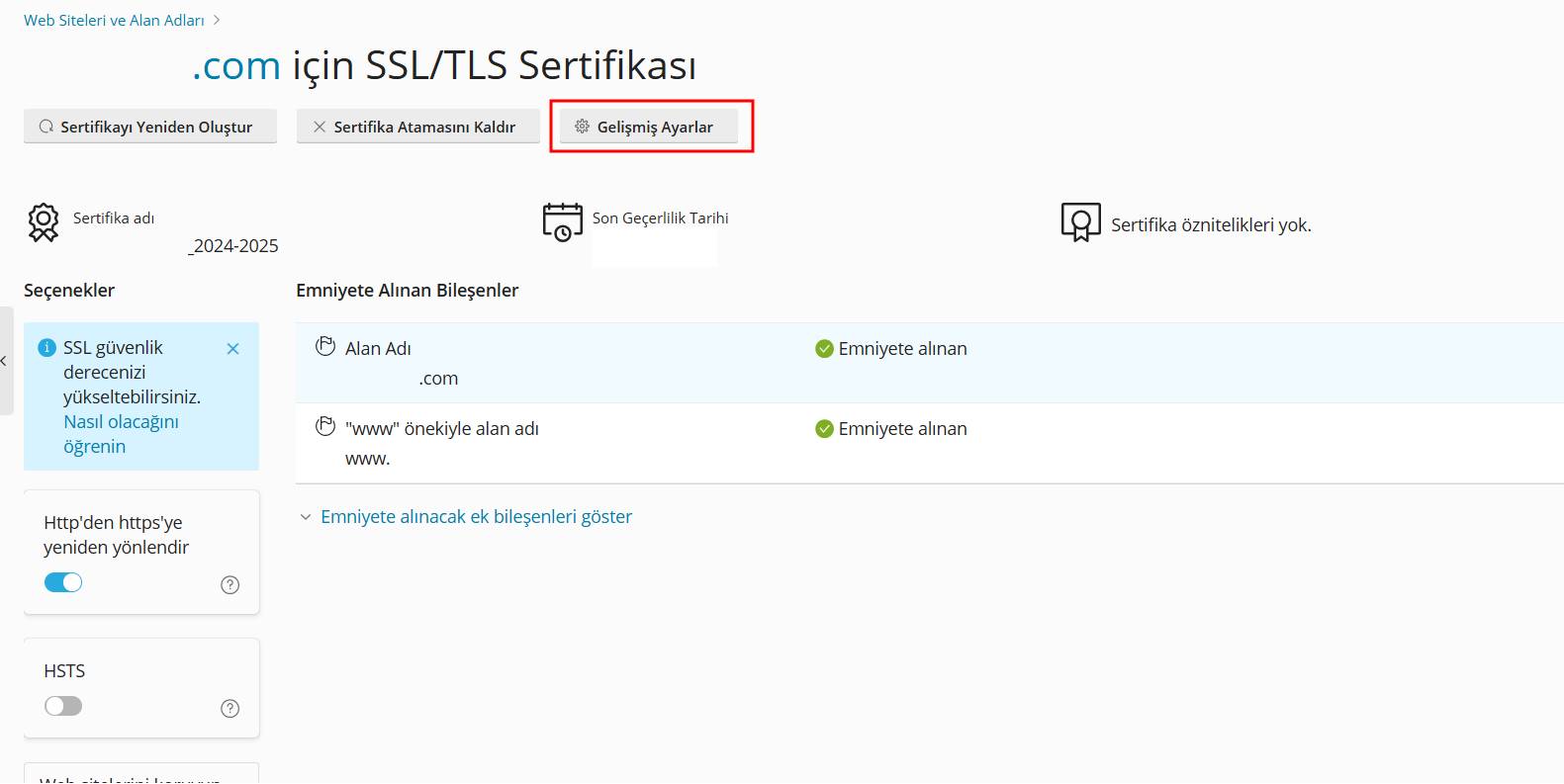Enable the HSTS toggle

point(63,706)
